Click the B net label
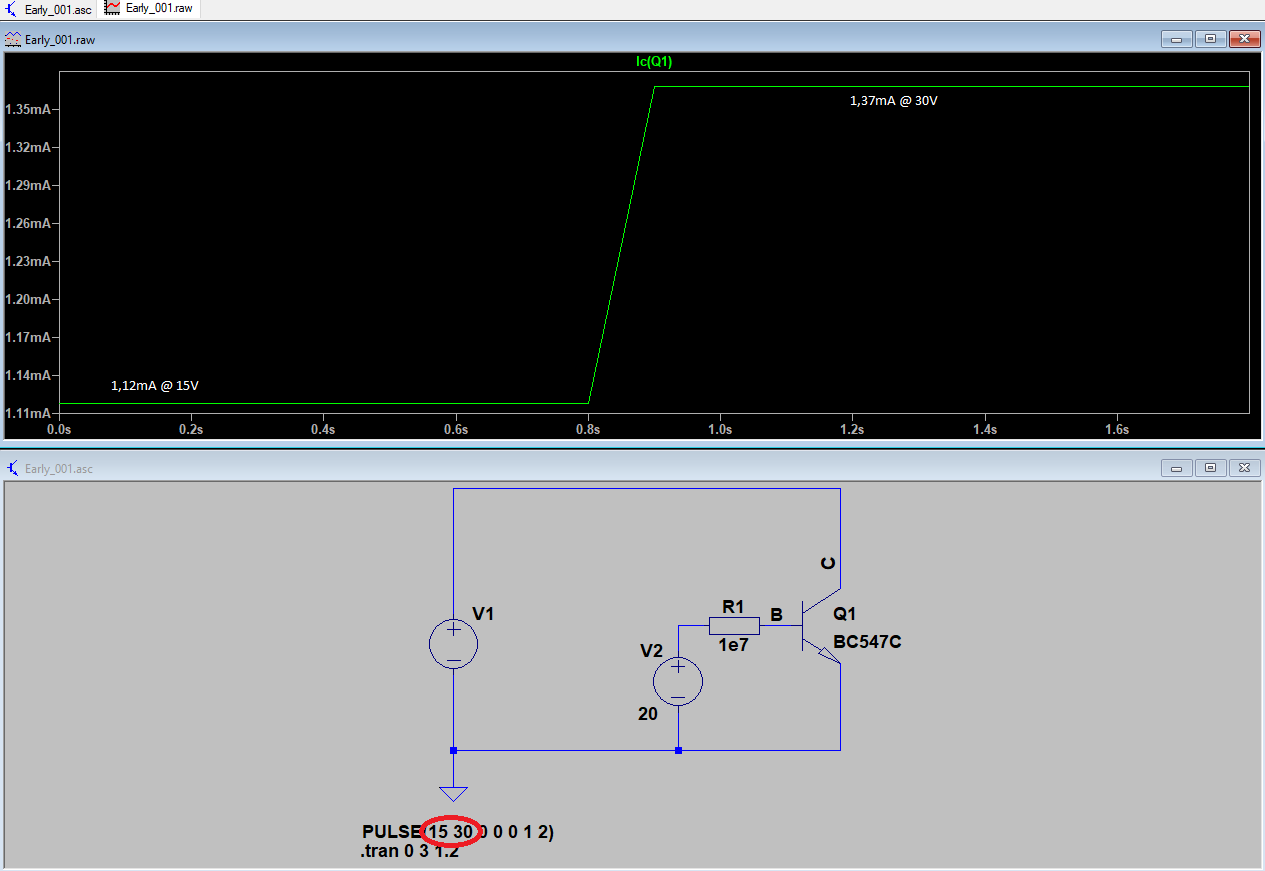The width and height of the screenshot is (1265, 871). [x=776, y=614]
